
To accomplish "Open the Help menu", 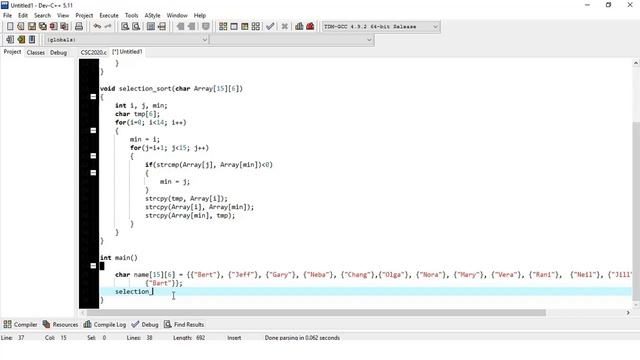I will [x=200, y=16].
